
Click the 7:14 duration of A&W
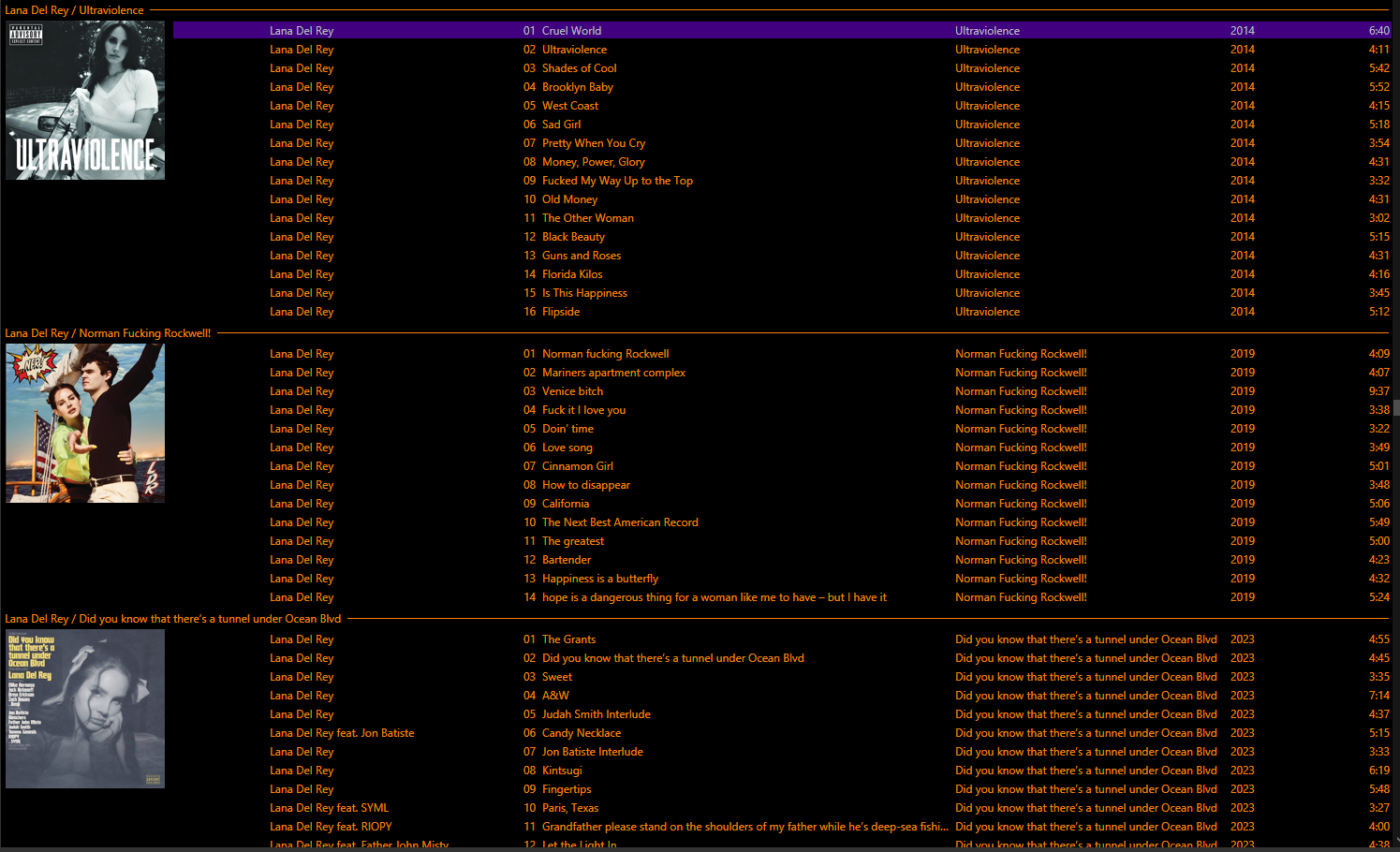tap(1378, 696)
